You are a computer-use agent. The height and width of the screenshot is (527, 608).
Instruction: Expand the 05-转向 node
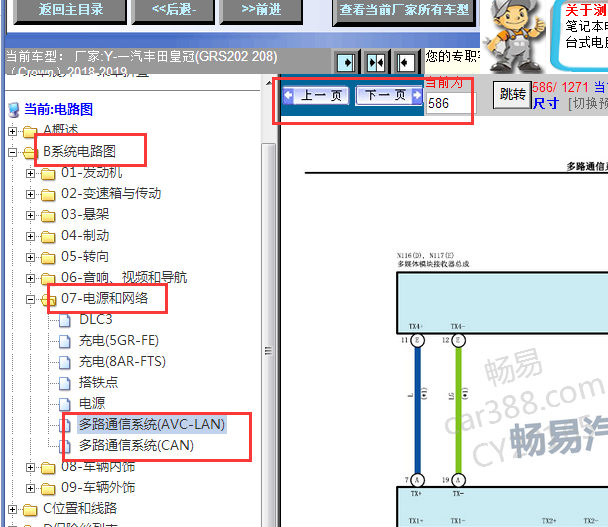point(30,257)
